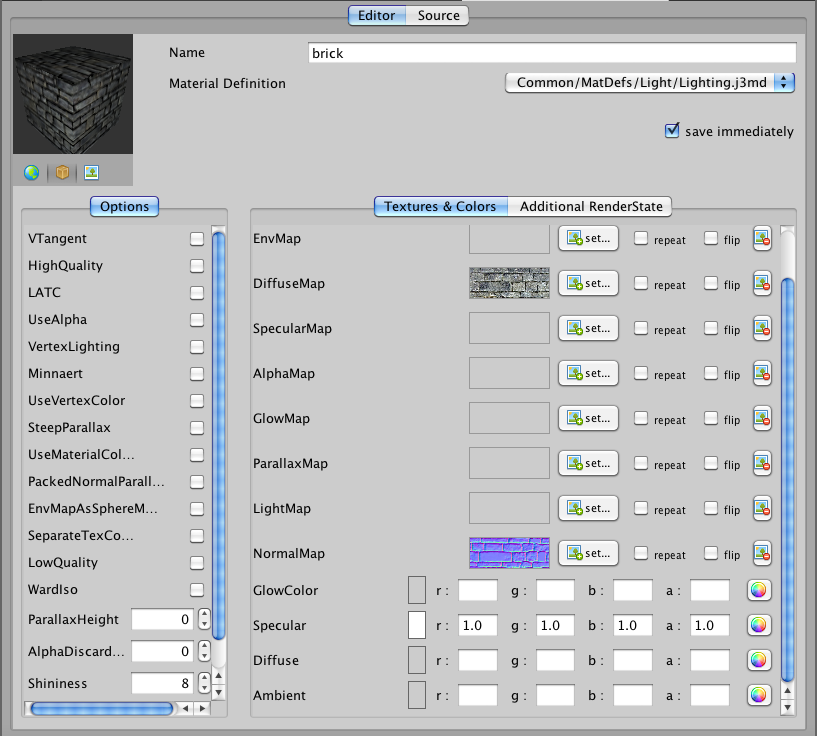Enable repeat for the DiffuseMap texture

(x=643, y=285)
